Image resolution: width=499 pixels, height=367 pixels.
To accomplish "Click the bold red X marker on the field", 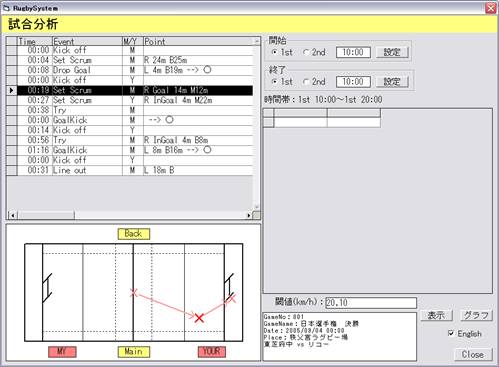I will click(199, 318).
